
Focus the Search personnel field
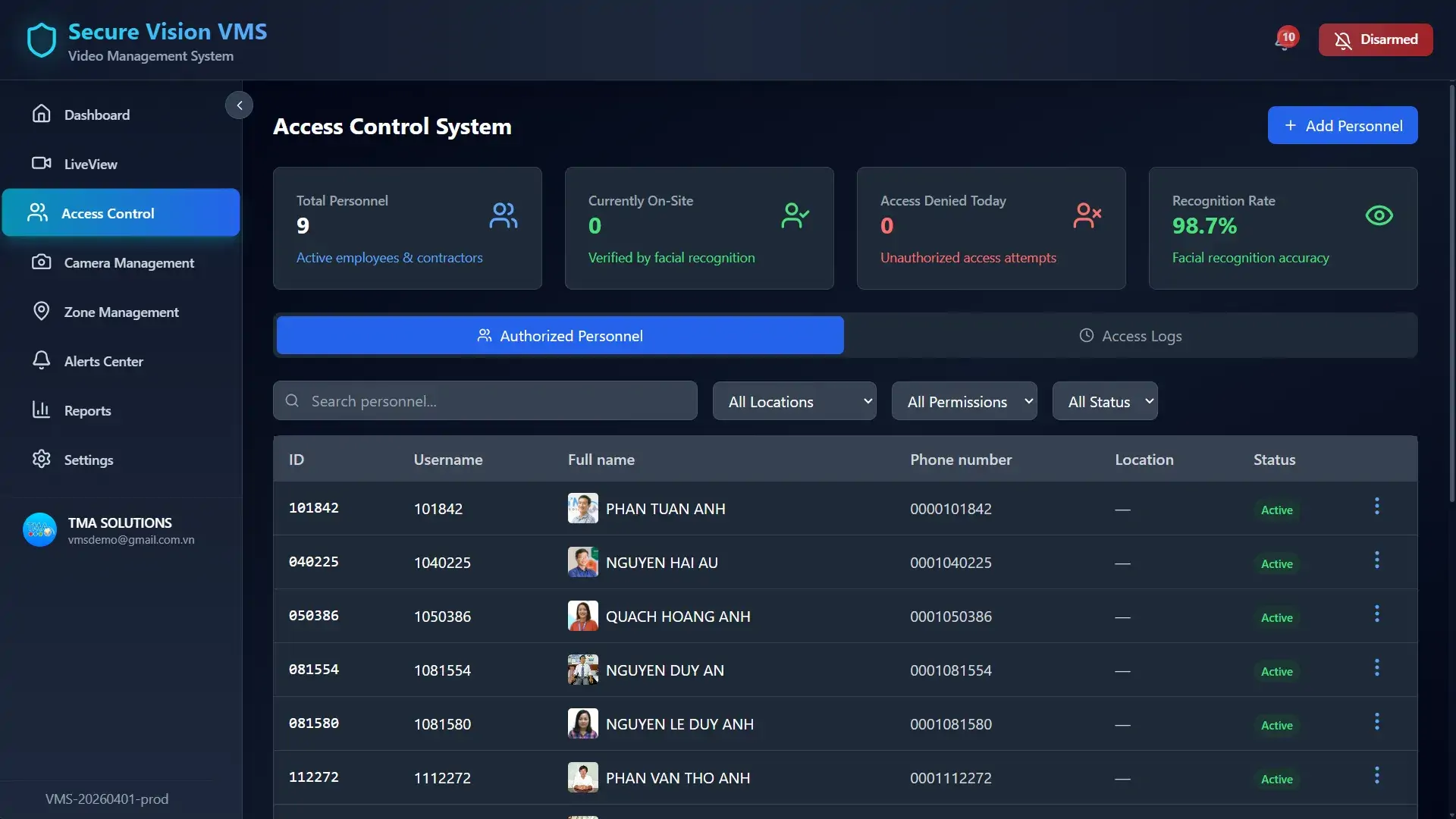pos(485,401)
